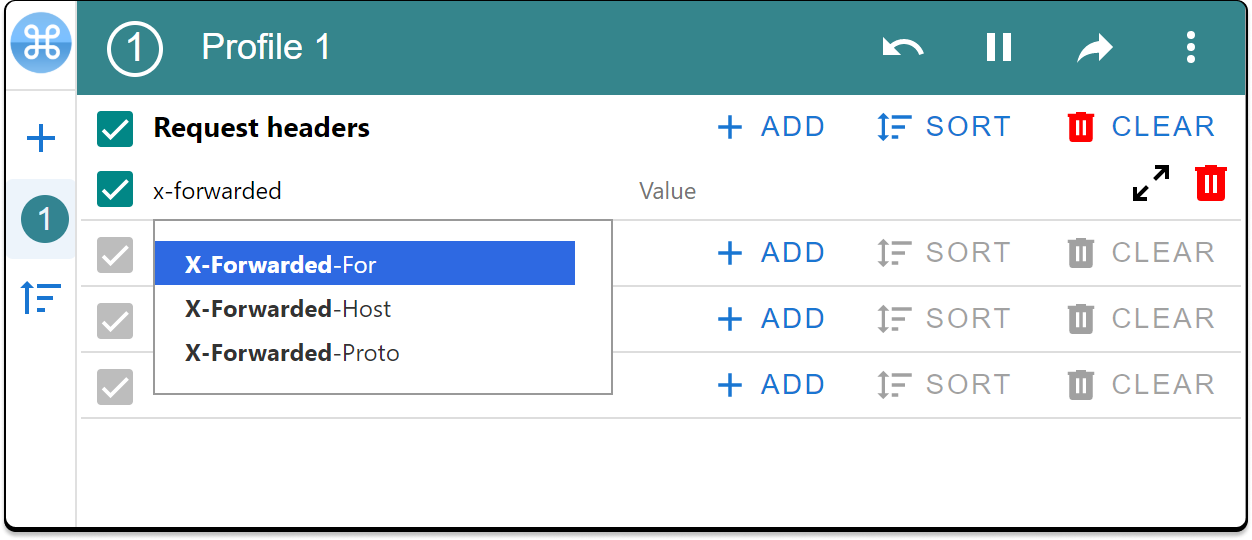Uncheck the x-forwarded header checkbox
The width and height of the screenshot is (1252, 540).
pos(115,190)
